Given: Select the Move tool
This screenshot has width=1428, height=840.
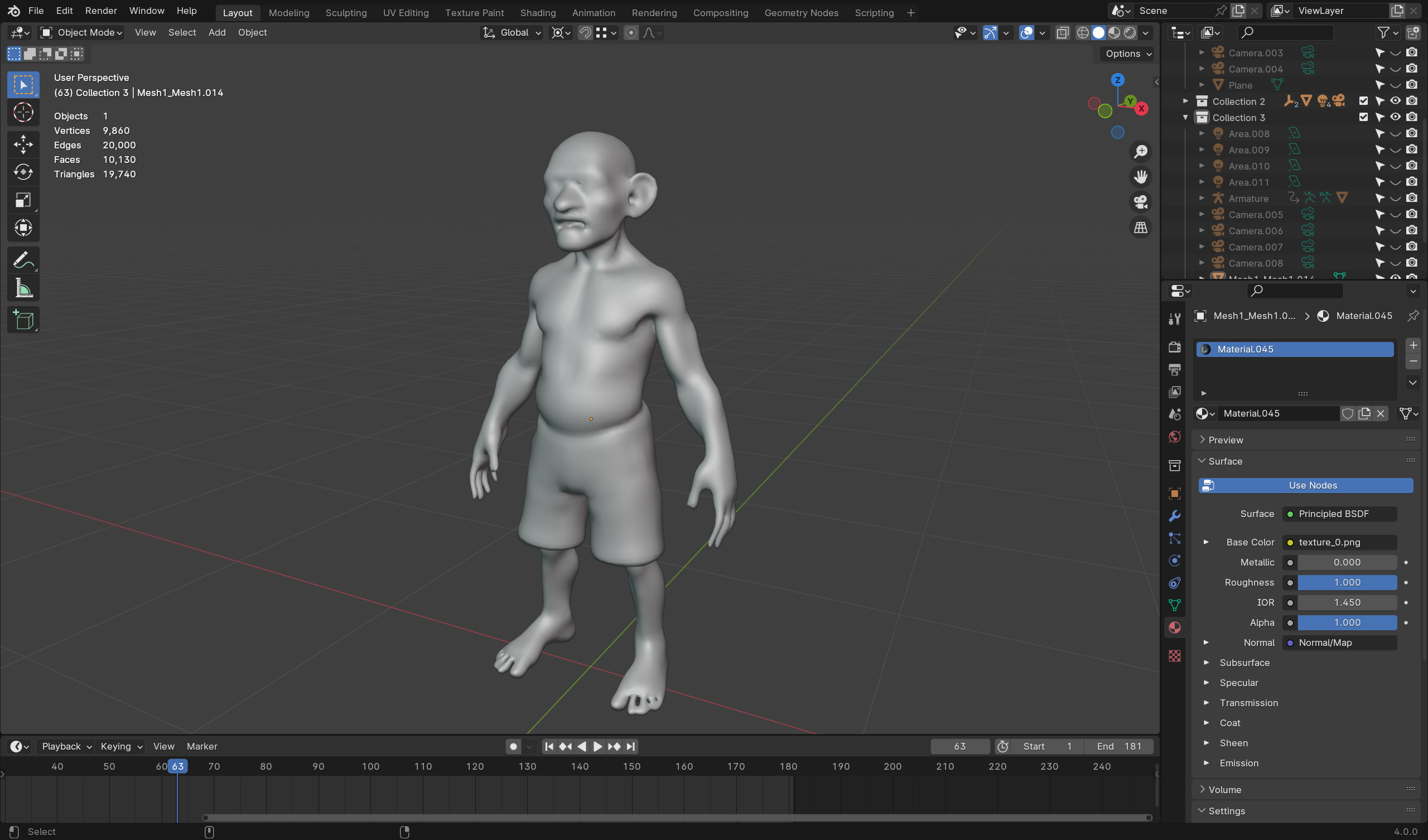Looking at the screenshot, I should point(23,144).
